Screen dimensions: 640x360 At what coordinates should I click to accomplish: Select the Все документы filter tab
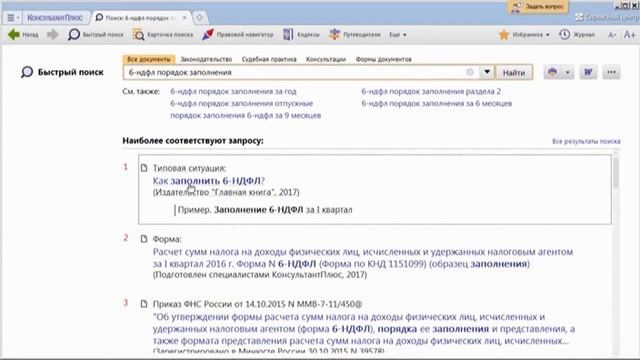click(x=149, y=59)
